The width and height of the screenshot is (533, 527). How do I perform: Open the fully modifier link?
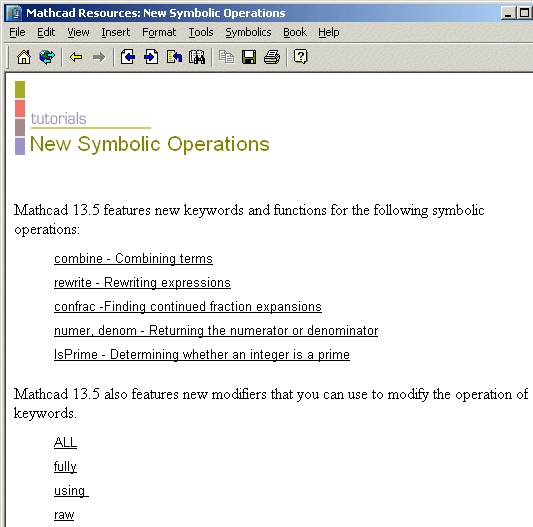click(65, 466)
